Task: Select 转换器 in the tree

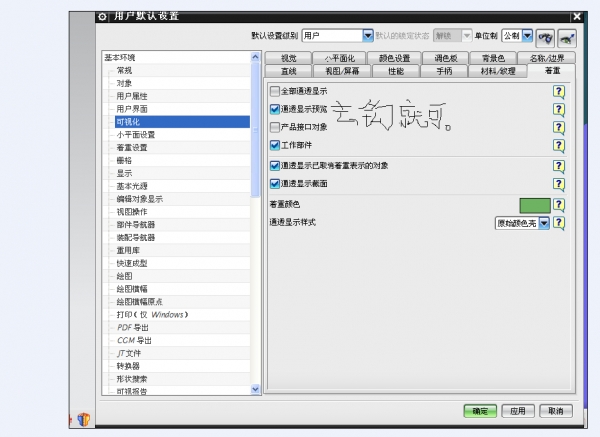Action: [x=128, y=366]
